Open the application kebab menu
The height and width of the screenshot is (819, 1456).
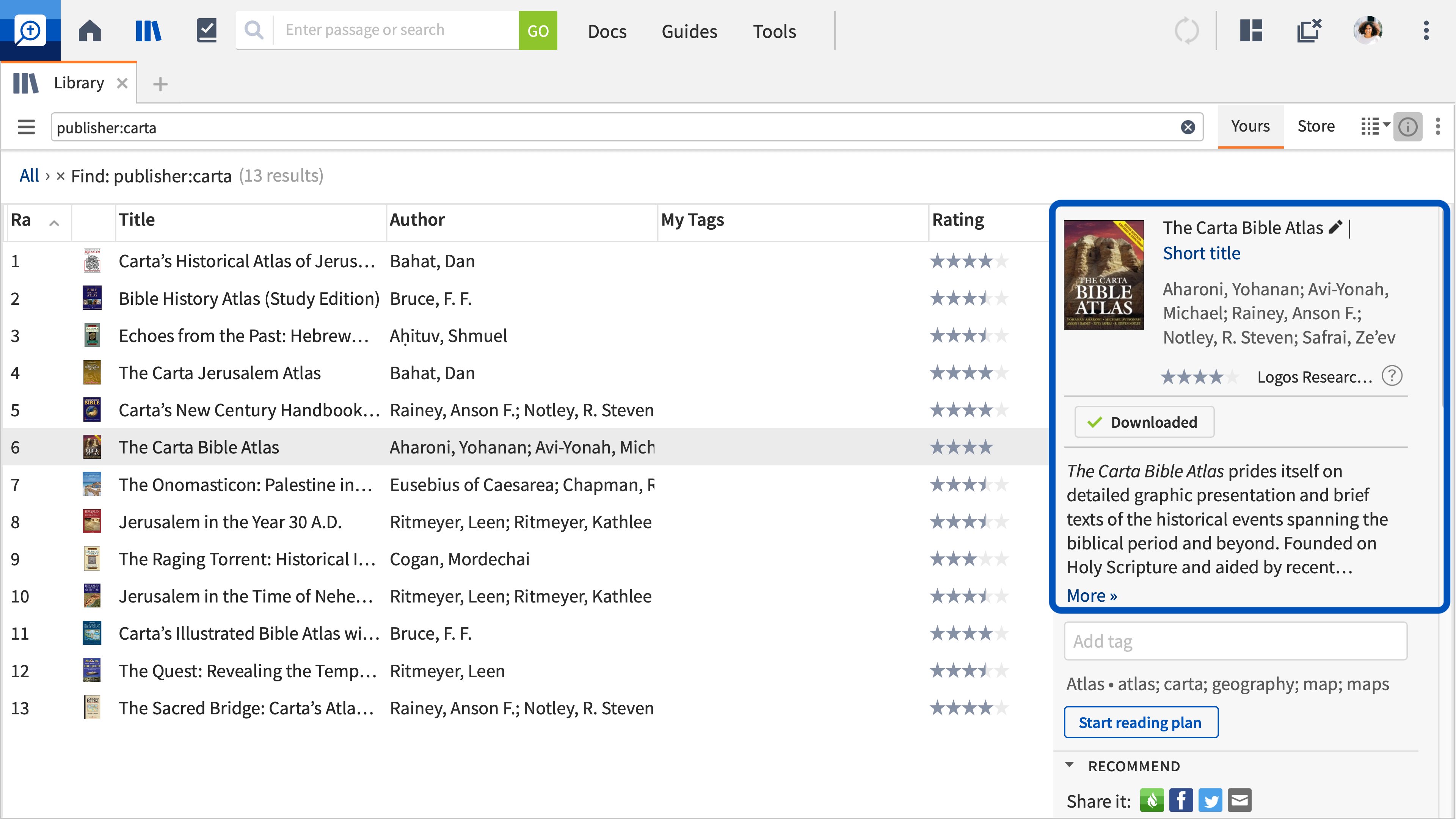point(1426,30)
